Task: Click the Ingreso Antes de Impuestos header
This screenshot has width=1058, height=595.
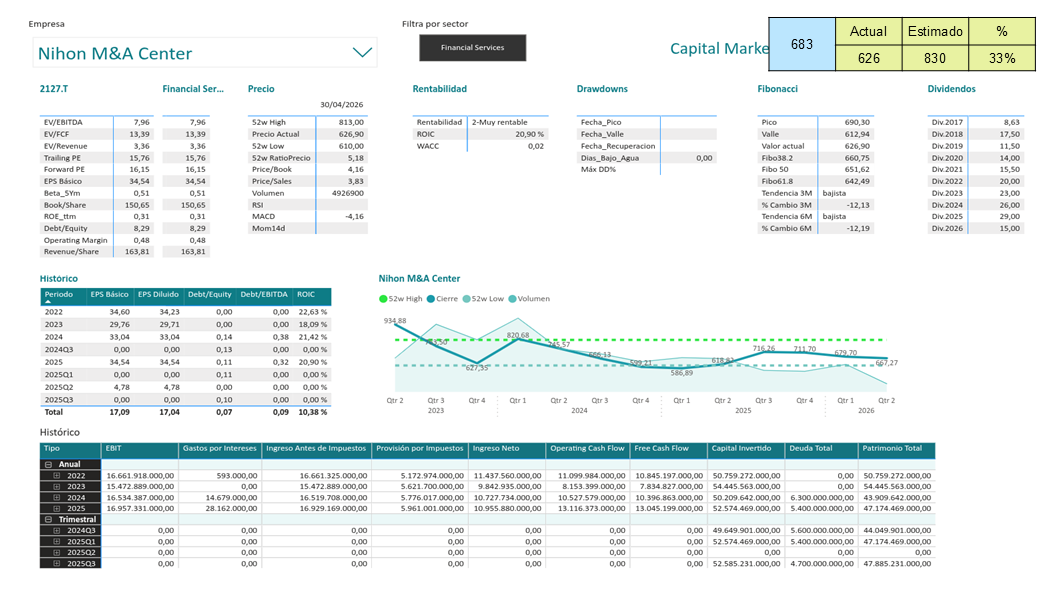Action: pyautogui.click(x=316, y=449)
